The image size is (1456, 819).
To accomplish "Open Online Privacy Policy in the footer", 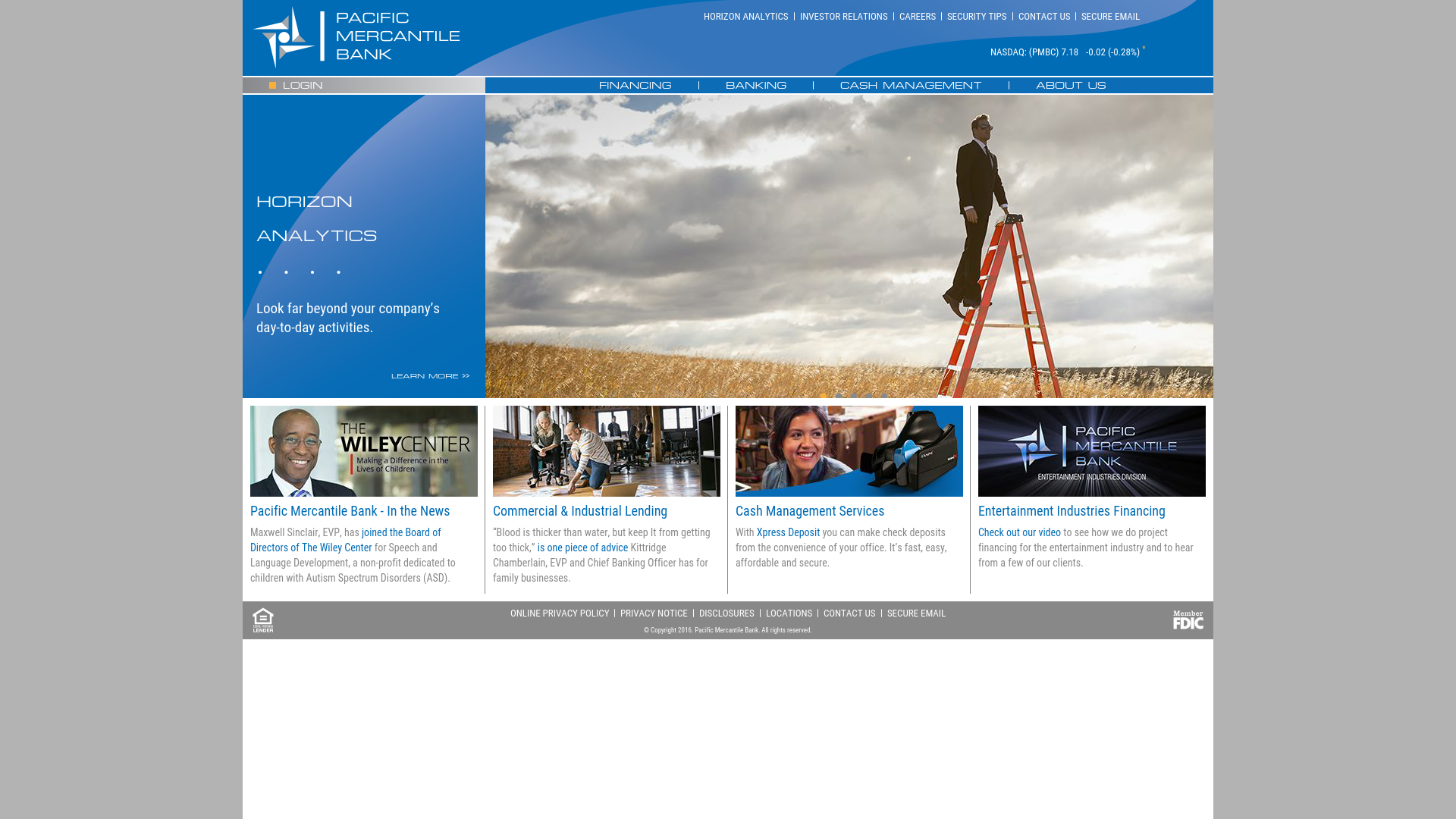I will (x=560, y=613).
